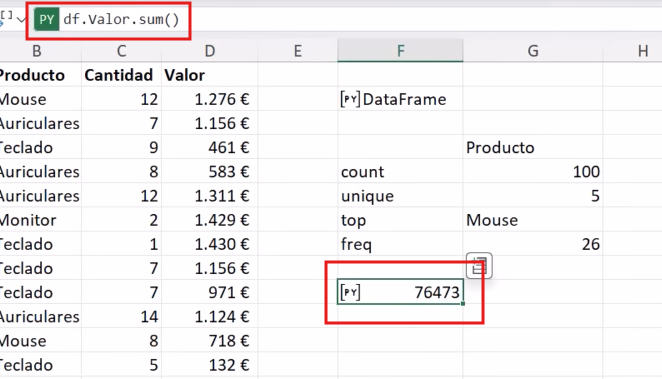Select column D header

click(210, 51)
